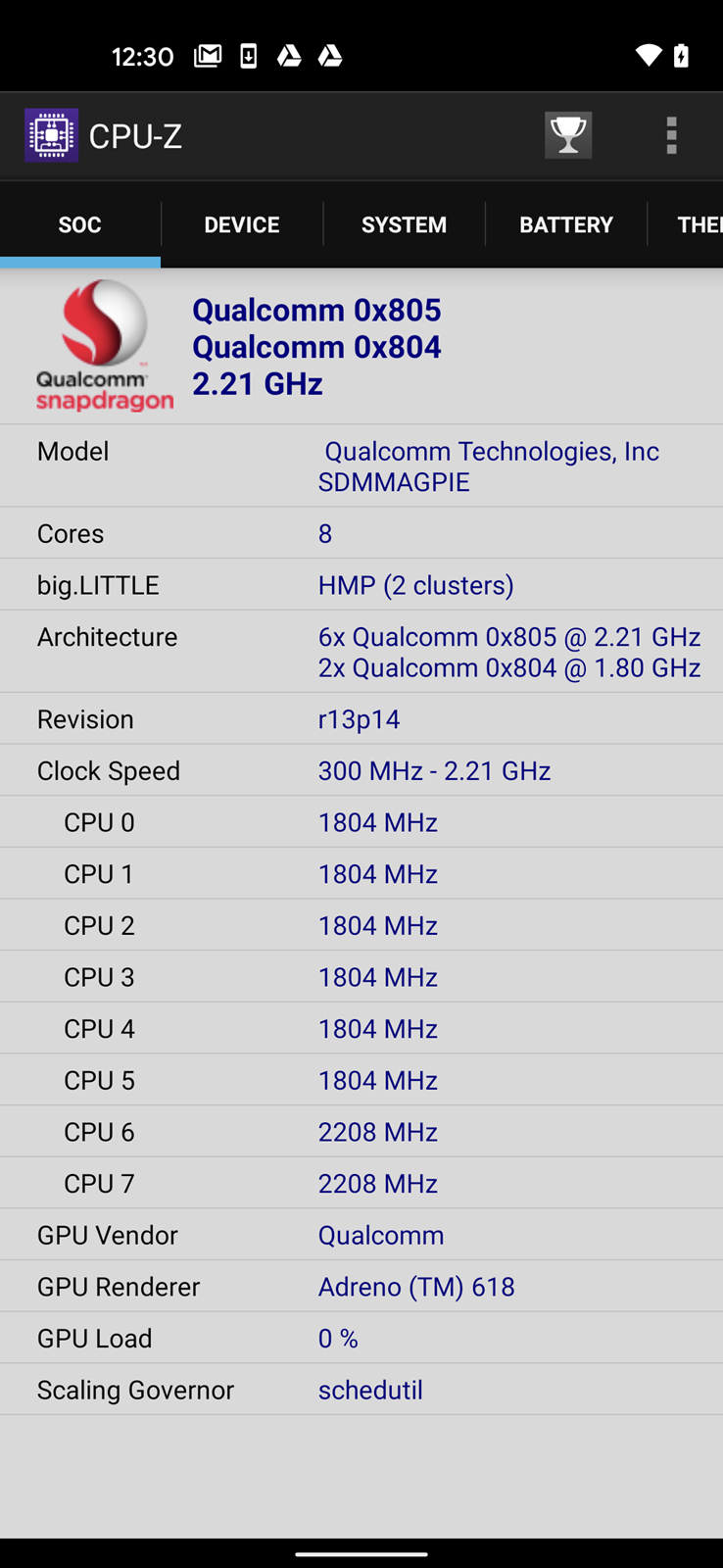The width and height of the screenshot is (723, 1568).
Task: Tap the CPU-Z app logo icon
Action: (52, 135)
